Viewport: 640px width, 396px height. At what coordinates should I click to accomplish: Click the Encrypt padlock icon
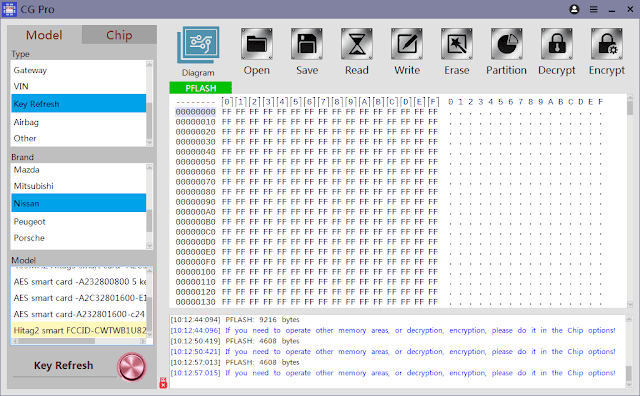(x=607, y=44)
